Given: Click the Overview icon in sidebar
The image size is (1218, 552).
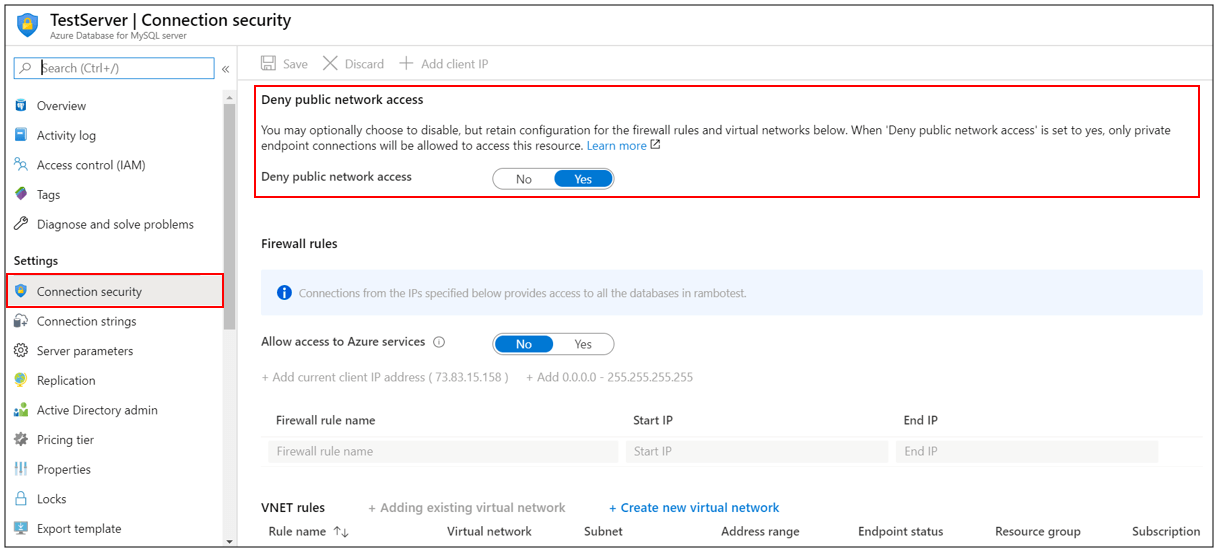Looking at the screenshot, I should 21,105.
